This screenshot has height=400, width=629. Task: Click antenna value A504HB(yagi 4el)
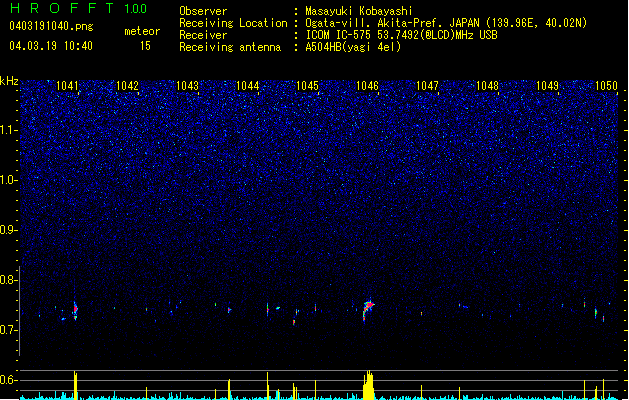[x=353, y=47]
